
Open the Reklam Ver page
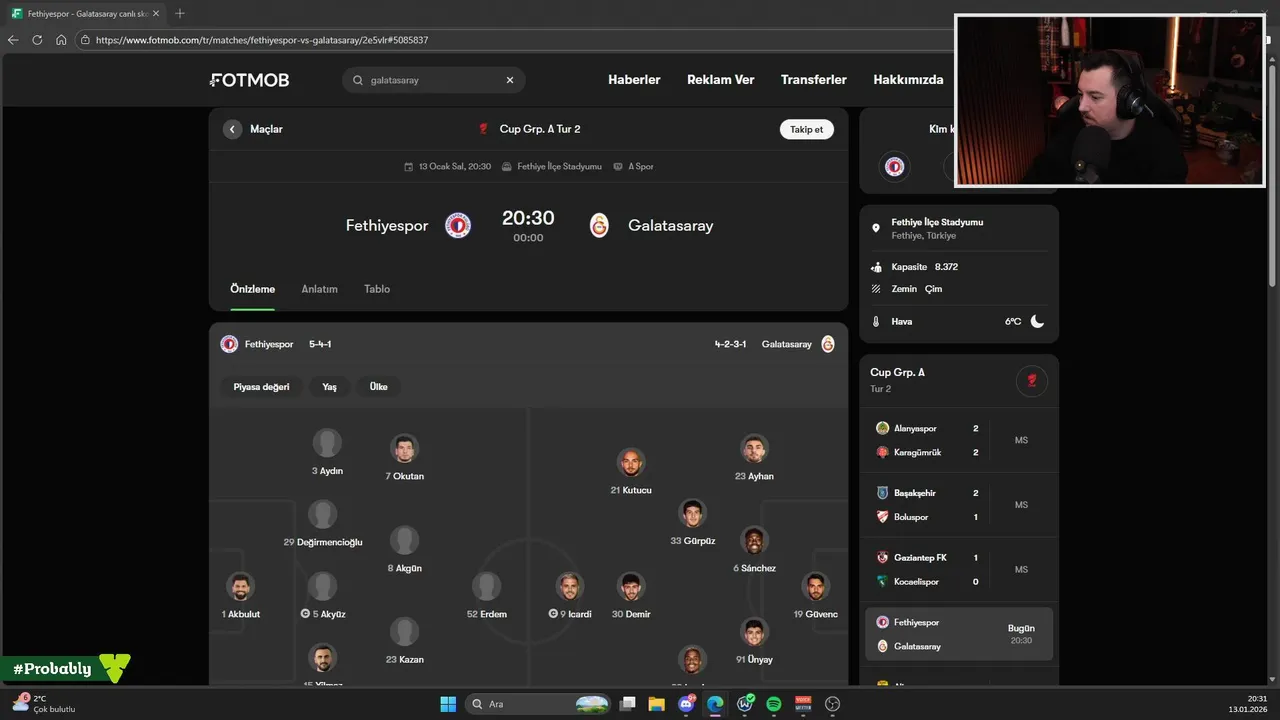click(x=720, y=80)
